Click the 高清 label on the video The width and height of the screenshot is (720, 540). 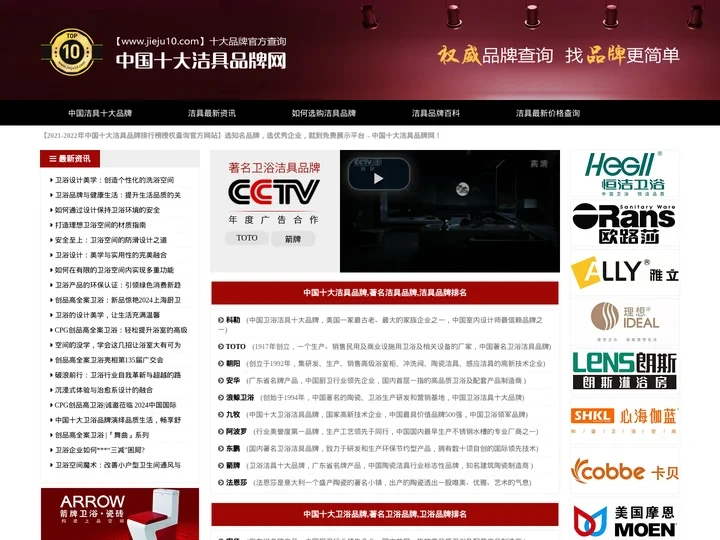539,164
